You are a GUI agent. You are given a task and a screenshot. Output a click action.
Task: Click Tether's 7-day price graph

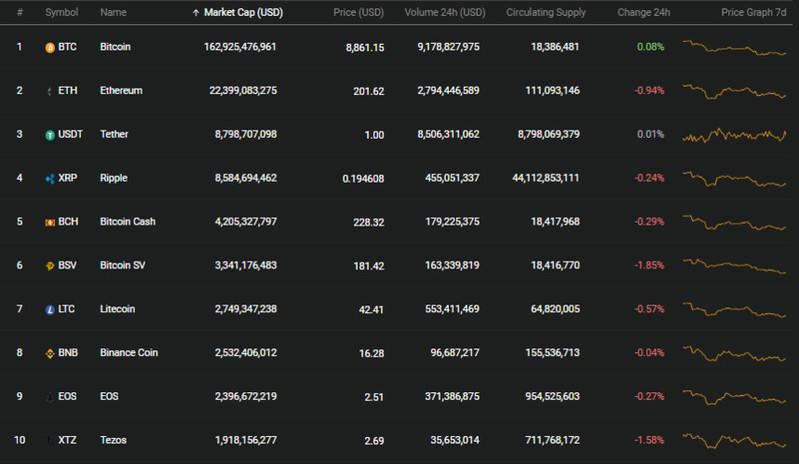tap(734, 135)
